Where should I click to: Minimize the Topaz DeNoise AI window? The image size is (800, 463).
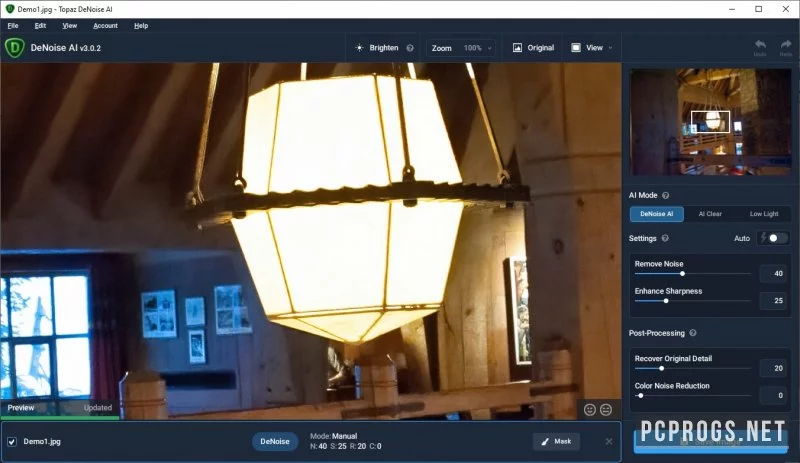tap(732, 9)
